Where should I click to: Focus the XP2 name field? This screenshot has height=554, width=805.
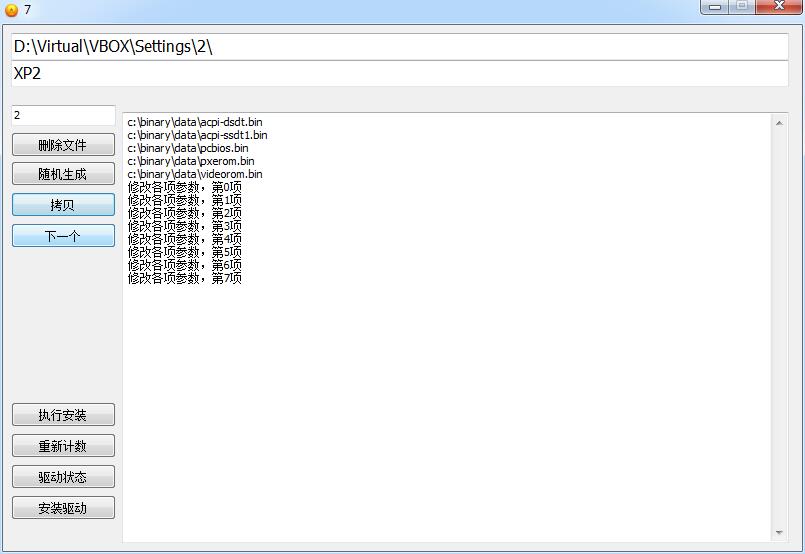click(x=399, y=73)
